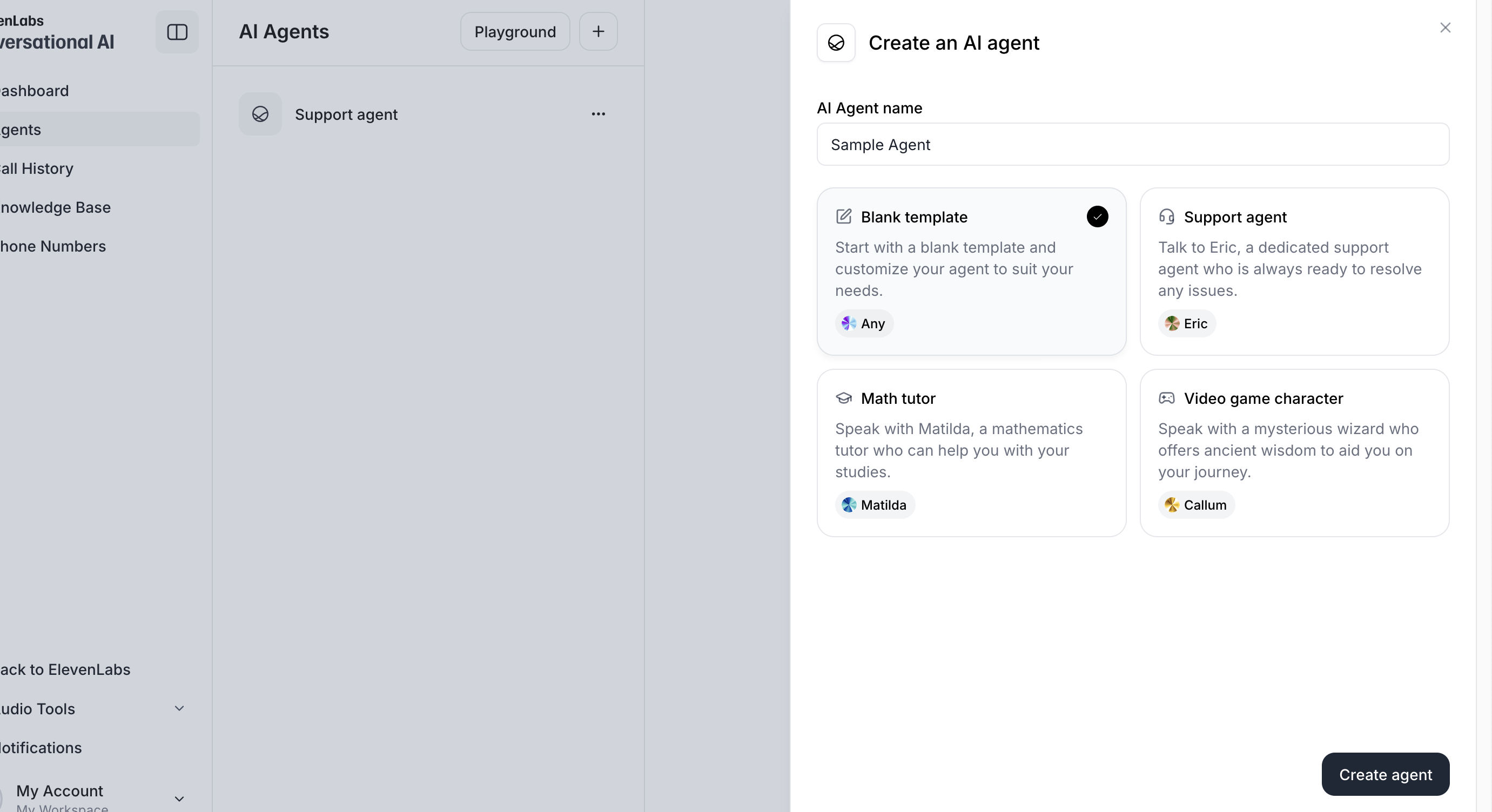The width and height of the screenshot is (1492, 812).
Task: Toggle the sidebar collapse icon
Action: [x=177, y=32]
